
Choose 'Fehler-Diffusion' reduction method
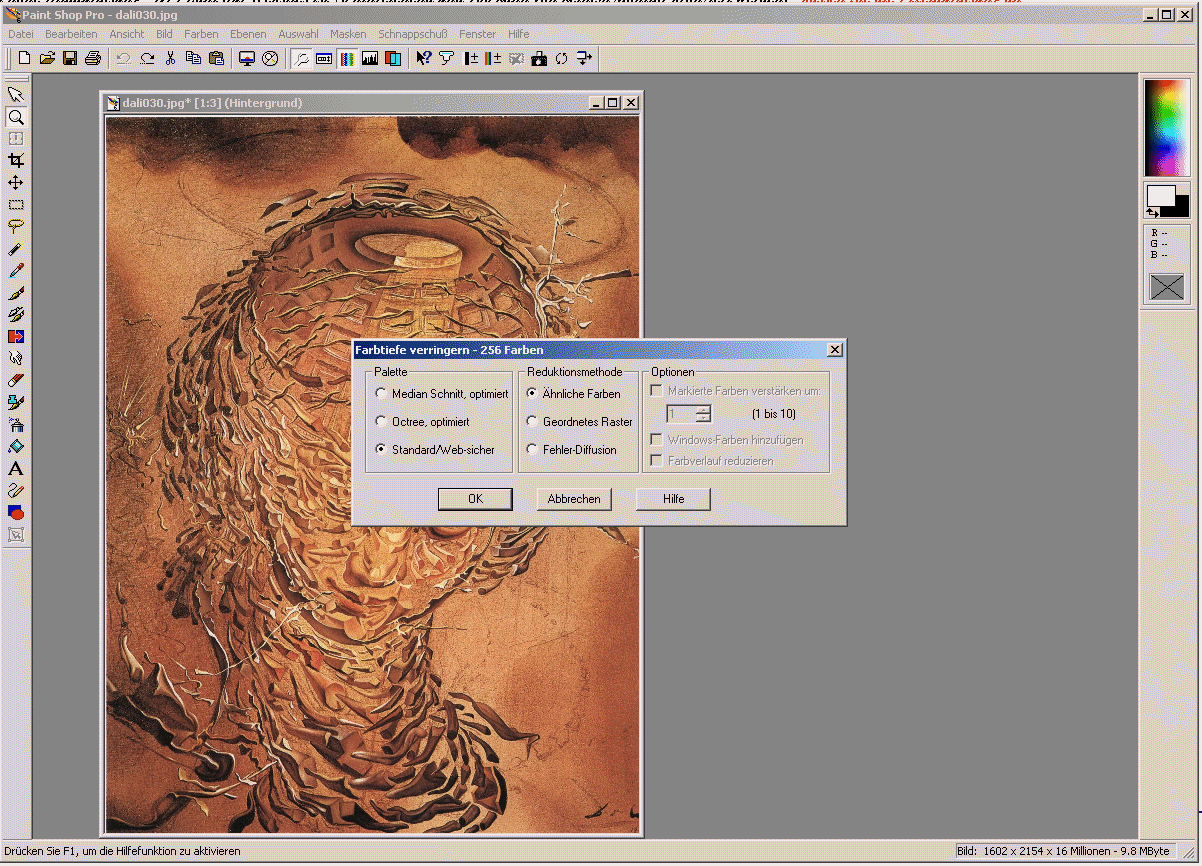pos(571,450)
